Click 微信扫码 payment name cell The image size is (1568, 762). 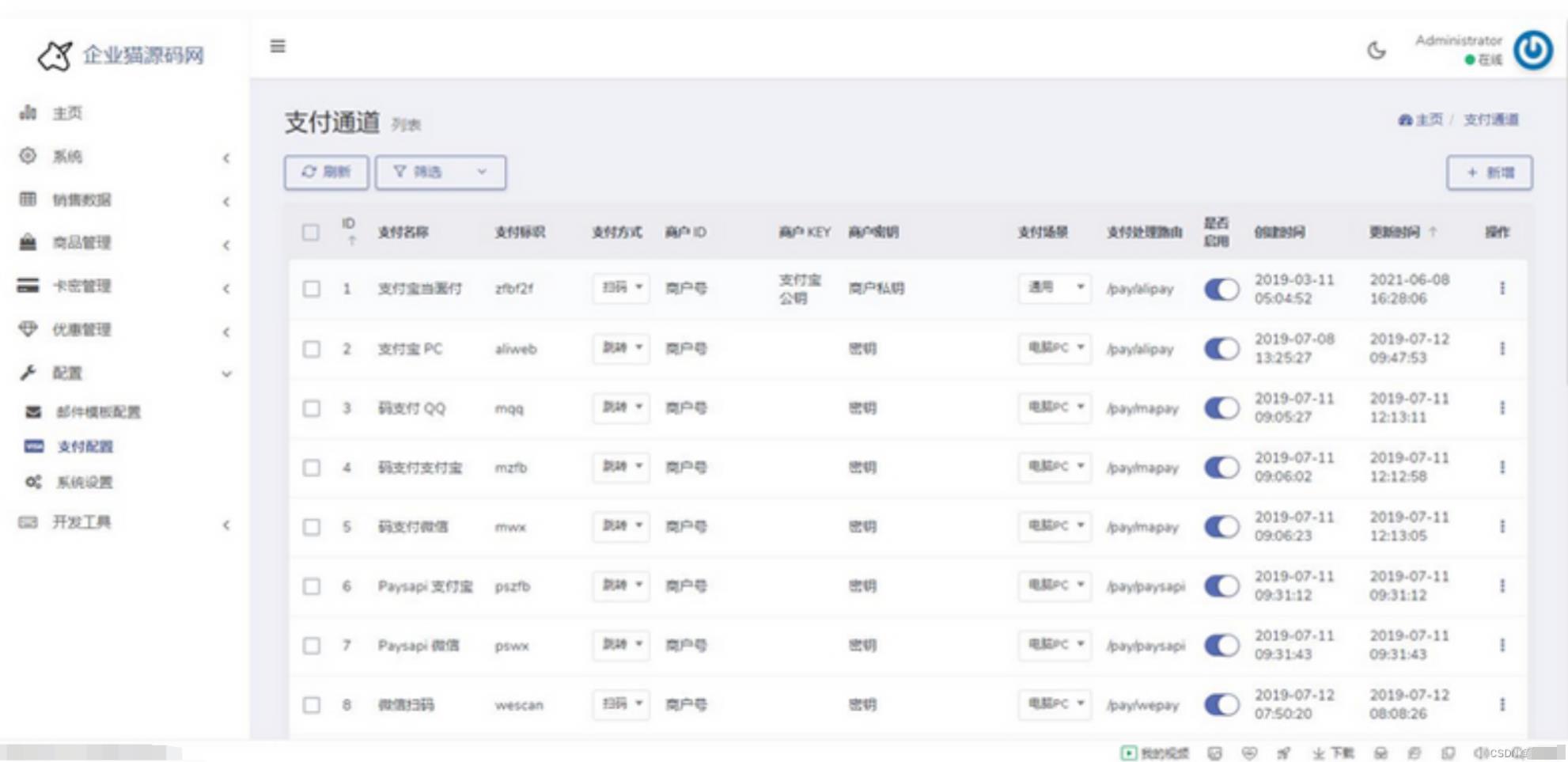click(406, 704)
